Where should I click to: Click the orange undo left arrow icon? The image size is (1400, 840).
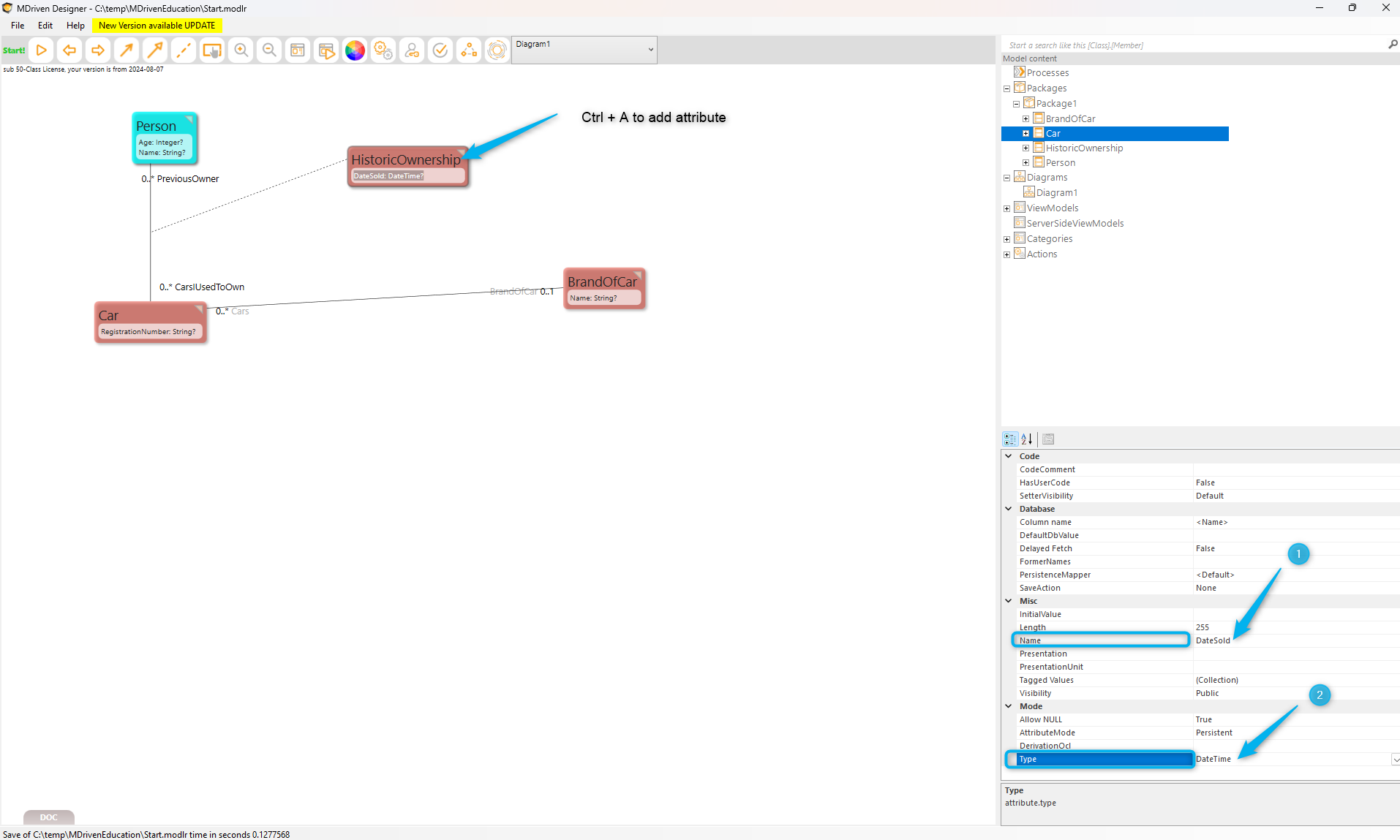point(69,50)
